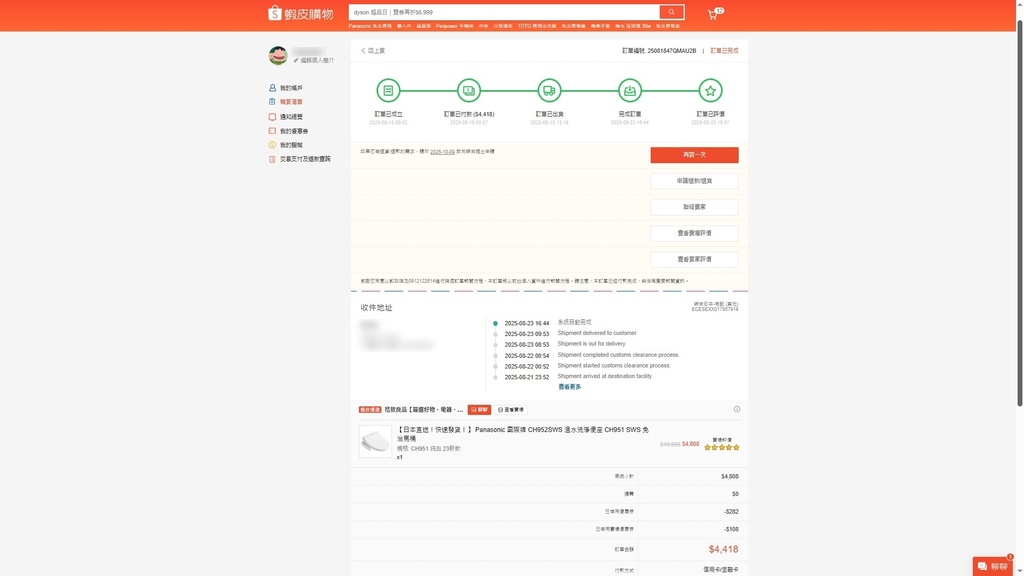Click the orange search magnifier button
1024x576 pixels.
coord(671,12)
